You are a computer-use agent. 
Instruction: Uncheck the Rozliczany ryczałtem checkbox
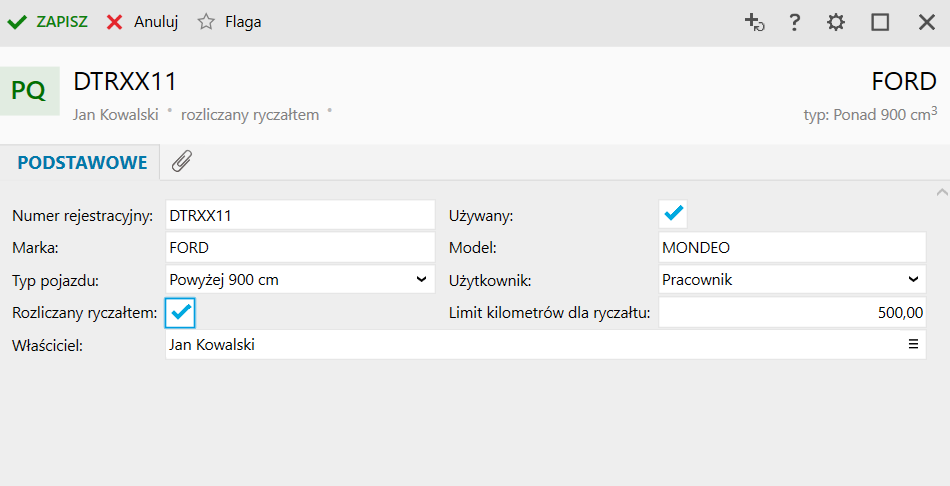click(x=181, y=313)
